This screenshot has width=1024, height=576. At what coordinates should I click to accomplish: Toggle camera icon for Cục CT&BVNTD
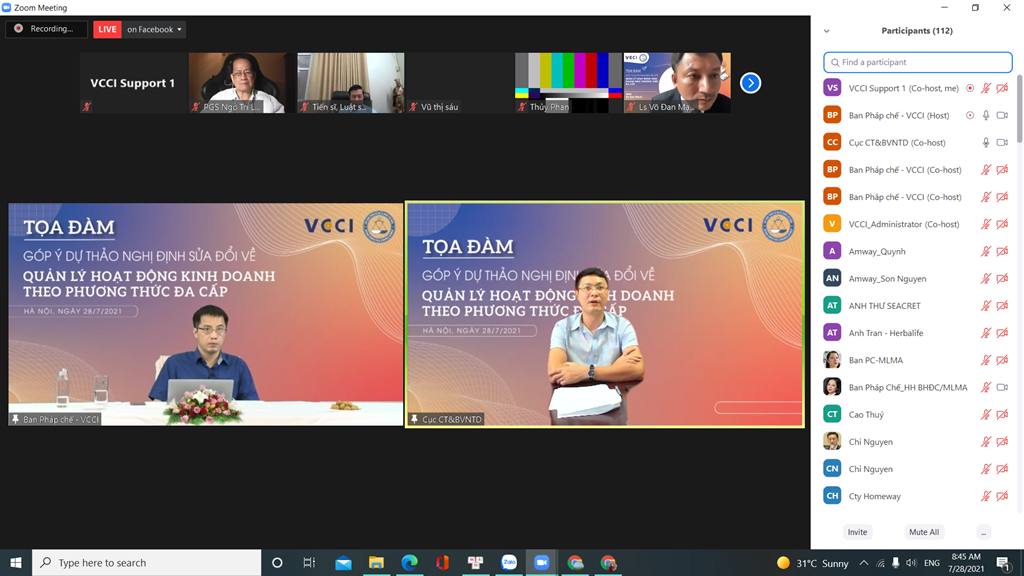1002,143
